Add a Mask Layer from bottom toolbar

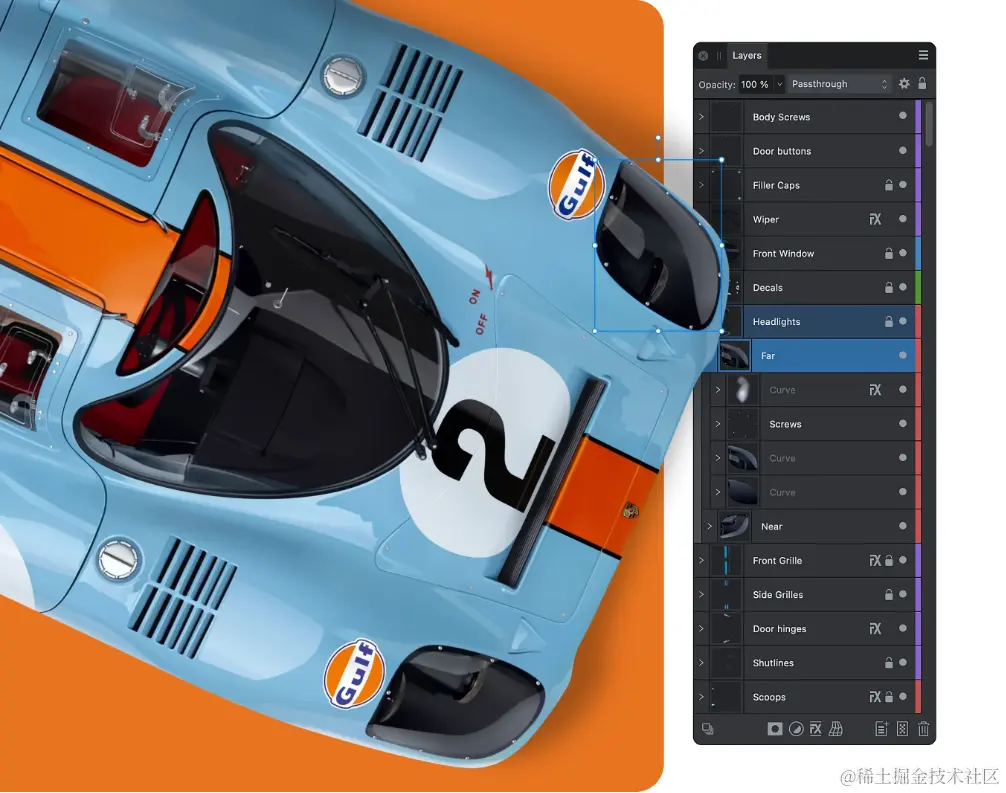point(774,729)
